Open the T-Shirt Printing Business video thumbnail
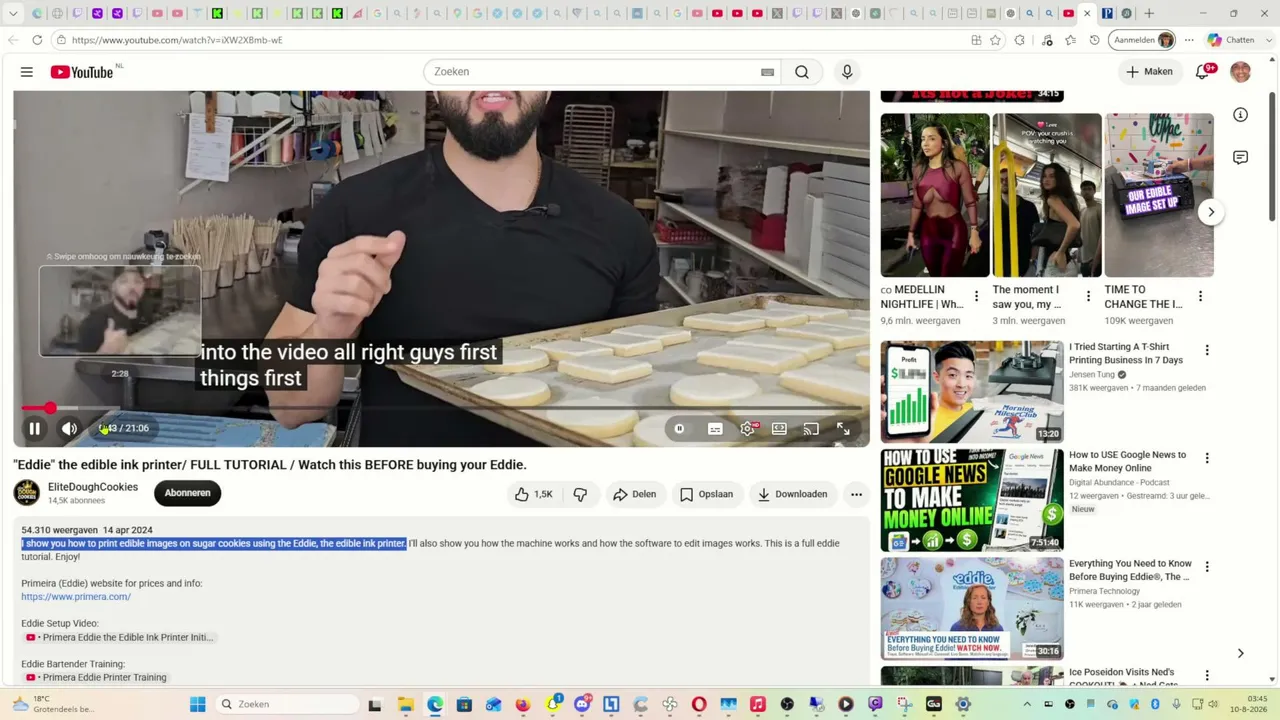 click(972, 391)
